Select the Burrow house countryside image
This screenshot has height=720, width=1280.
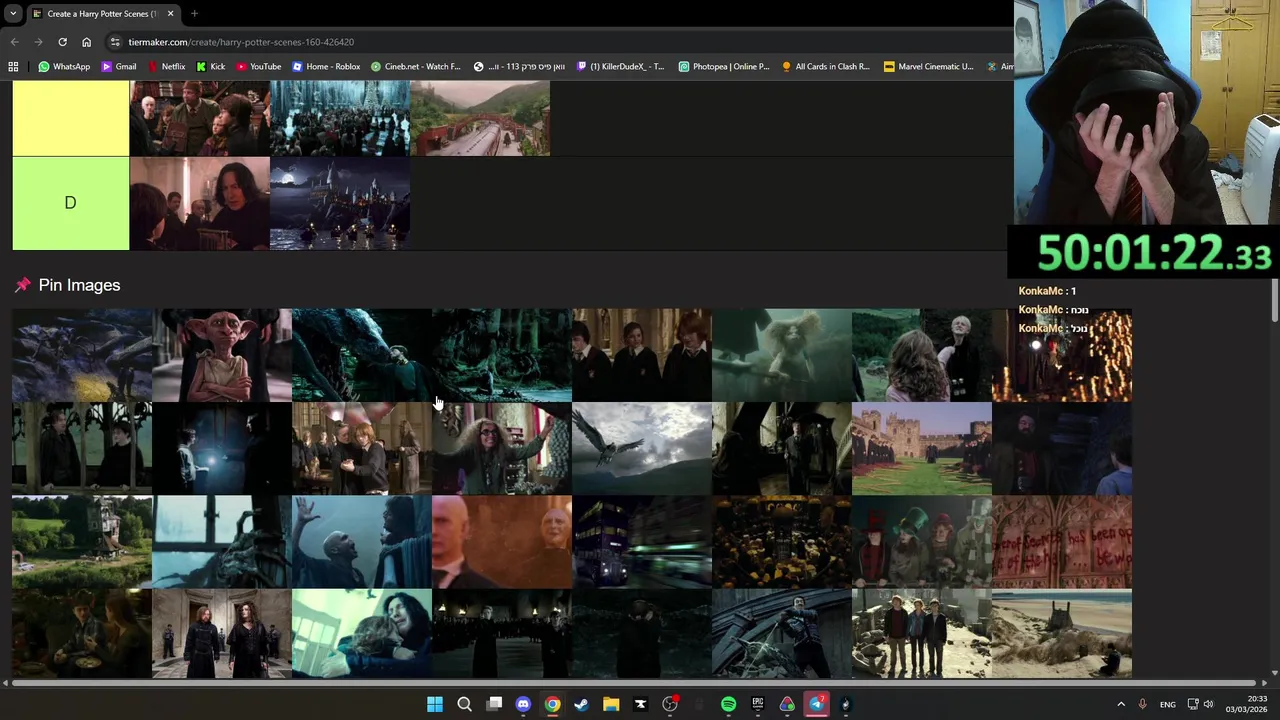[x=82, y=541]
